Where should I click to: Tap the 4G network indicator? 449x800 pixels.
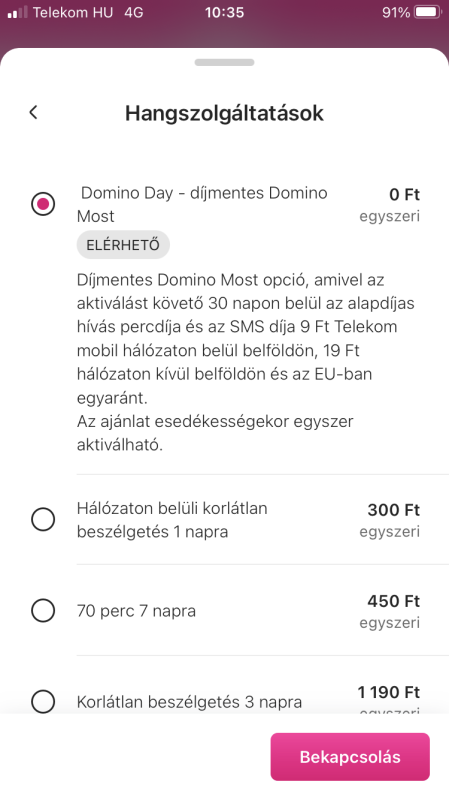click(x=134, y=12)
